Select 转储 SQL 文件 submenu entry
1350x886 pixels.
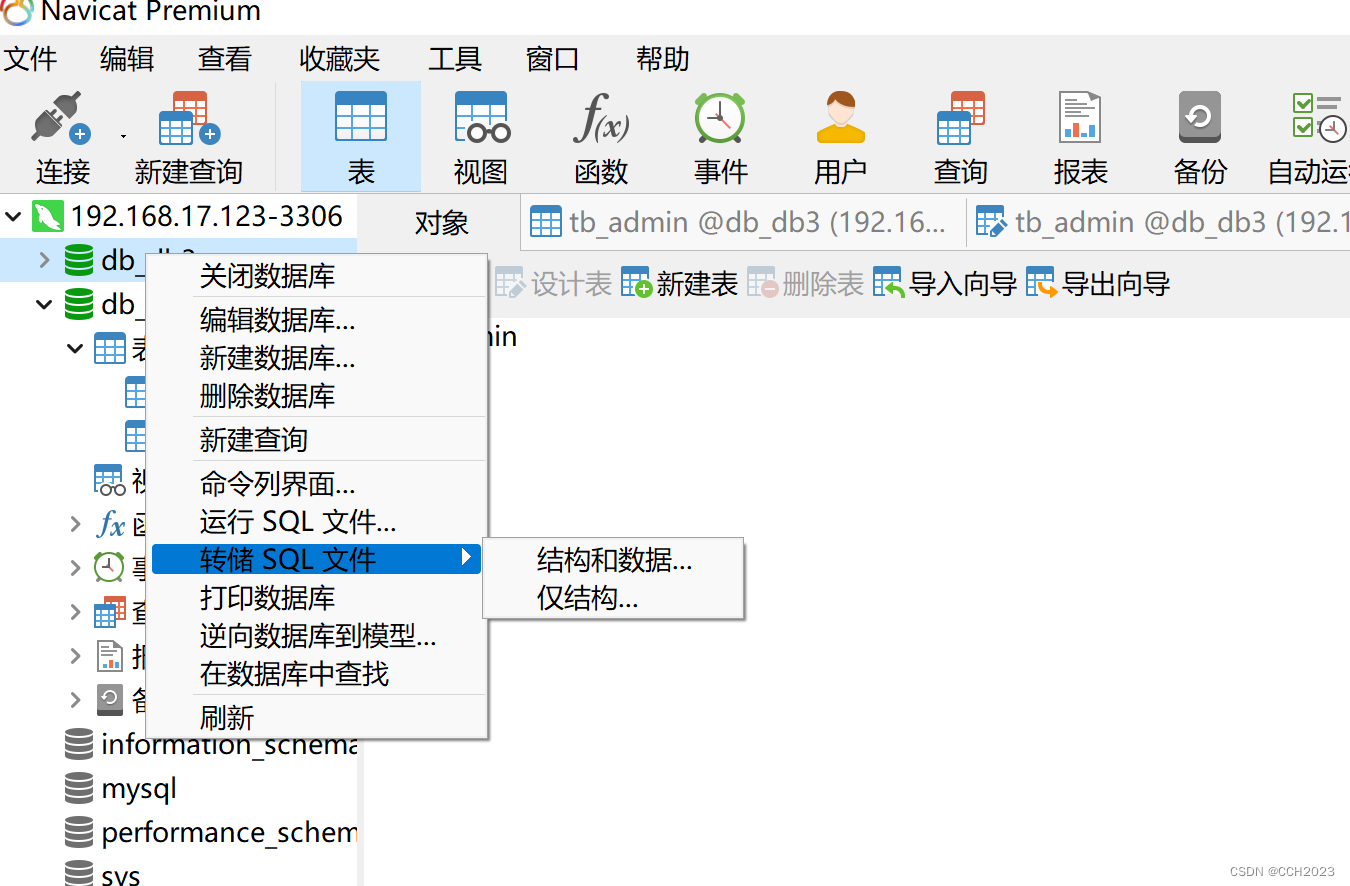[317, 559]
